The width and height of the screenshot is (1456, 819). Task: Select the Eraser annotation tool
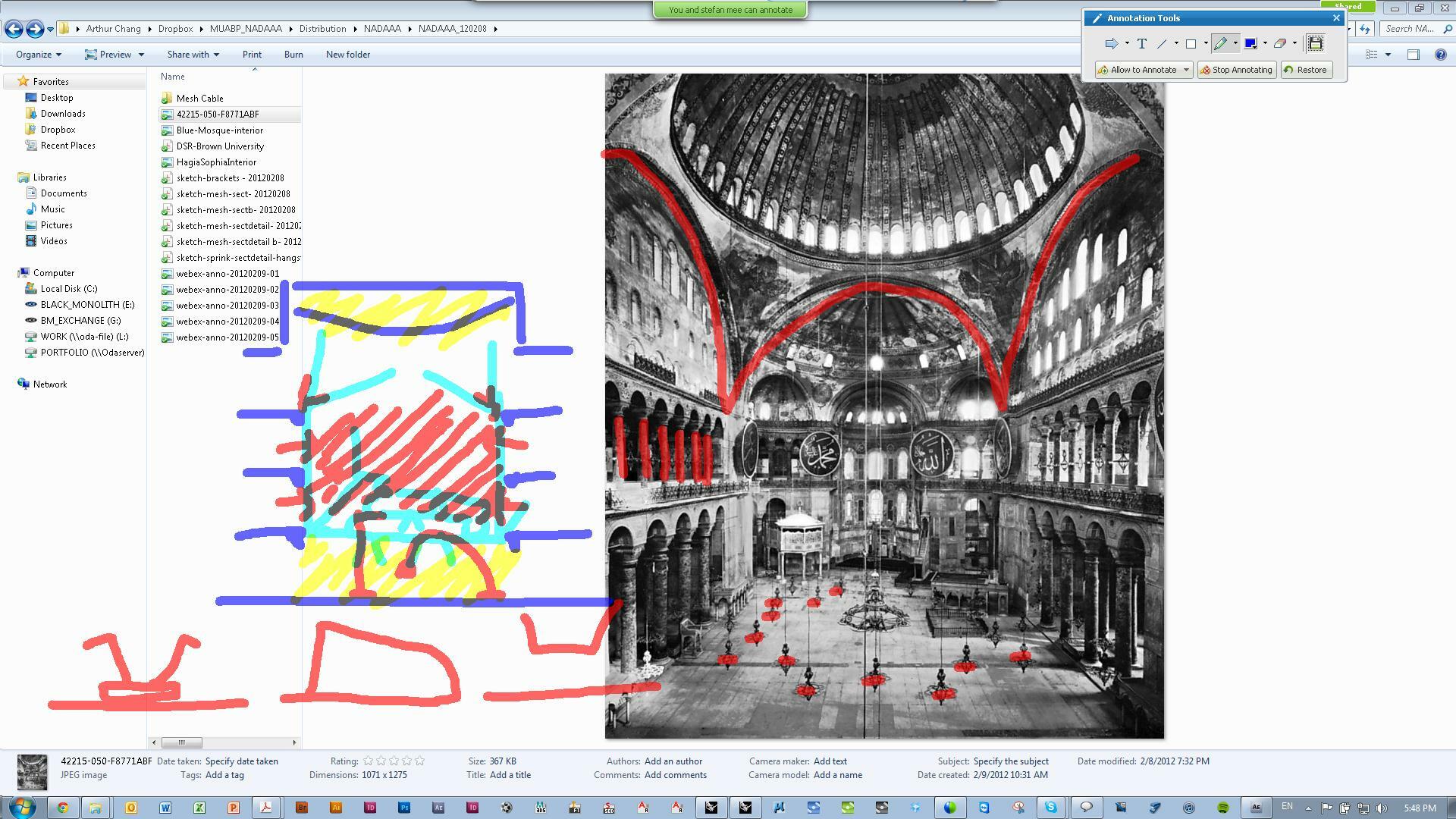click(x=1280, y=43)
